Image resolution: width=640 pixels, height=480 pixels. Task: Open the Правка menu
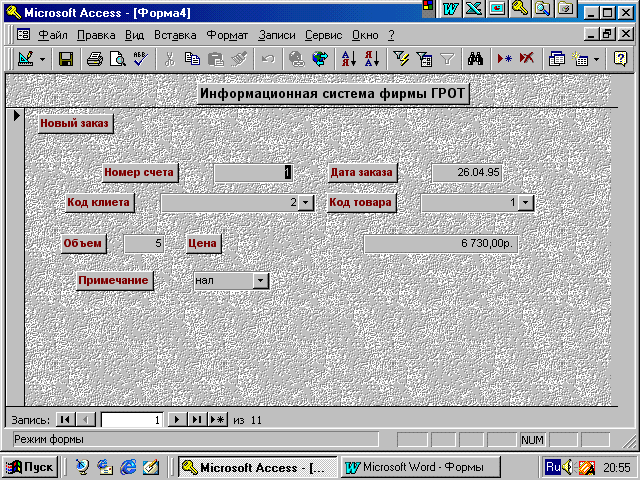tap(96, 35)
